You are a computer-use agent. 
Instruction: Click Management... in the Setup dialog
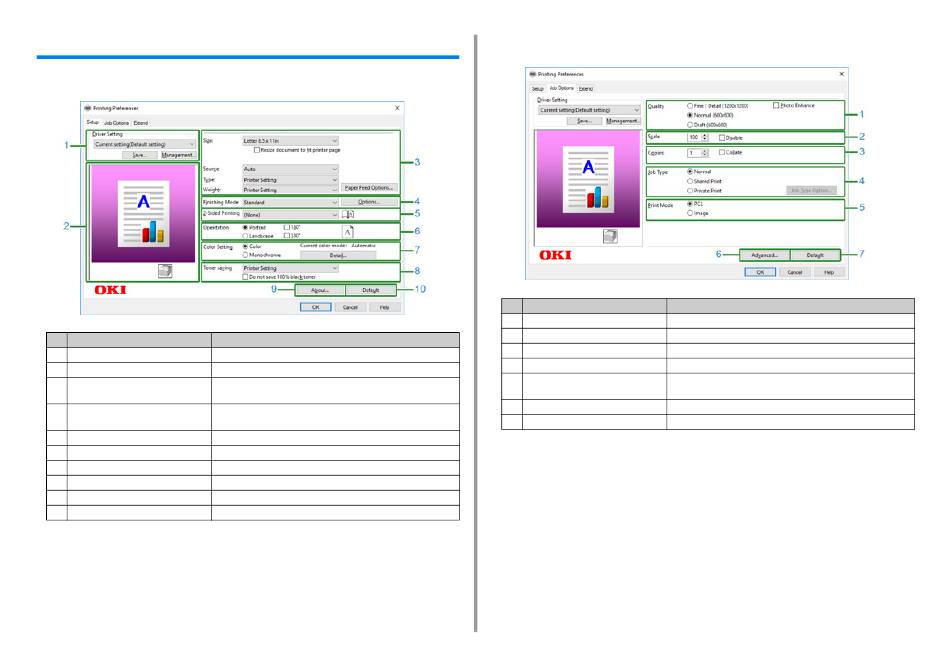tap(178, 155)
